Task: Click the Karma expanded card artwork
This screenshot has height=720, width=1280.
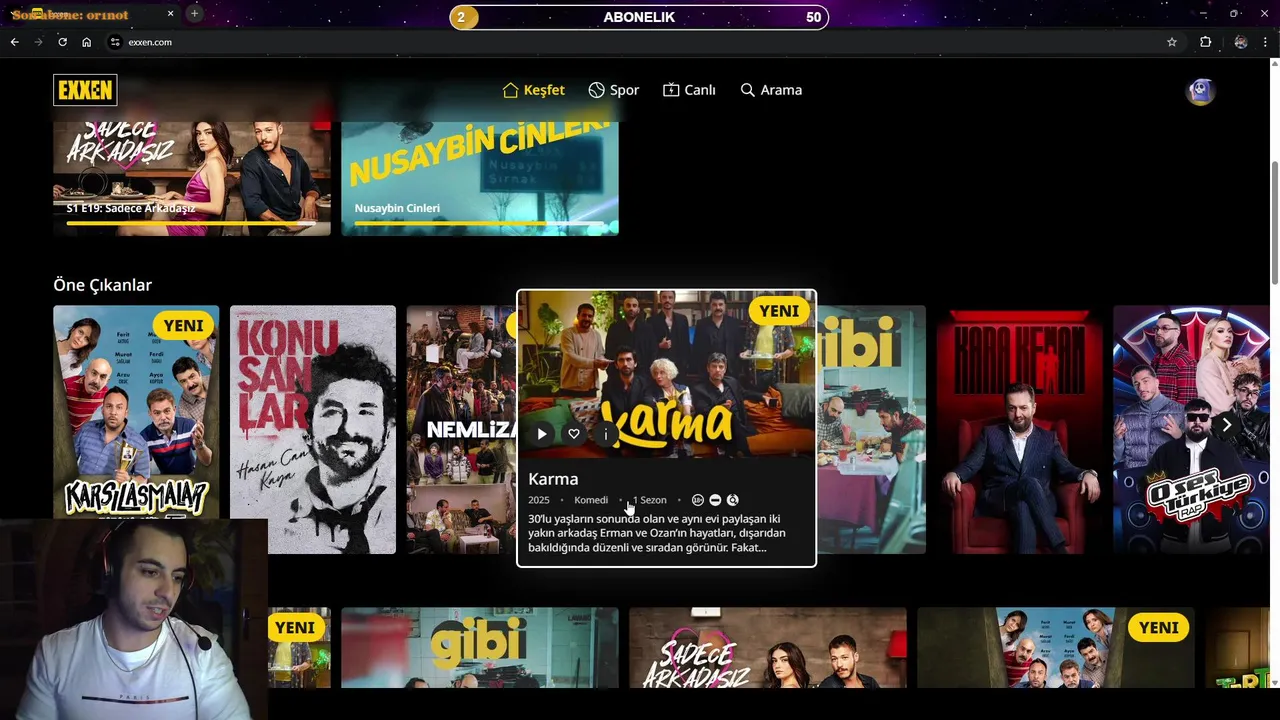Action: click(666, 375)
